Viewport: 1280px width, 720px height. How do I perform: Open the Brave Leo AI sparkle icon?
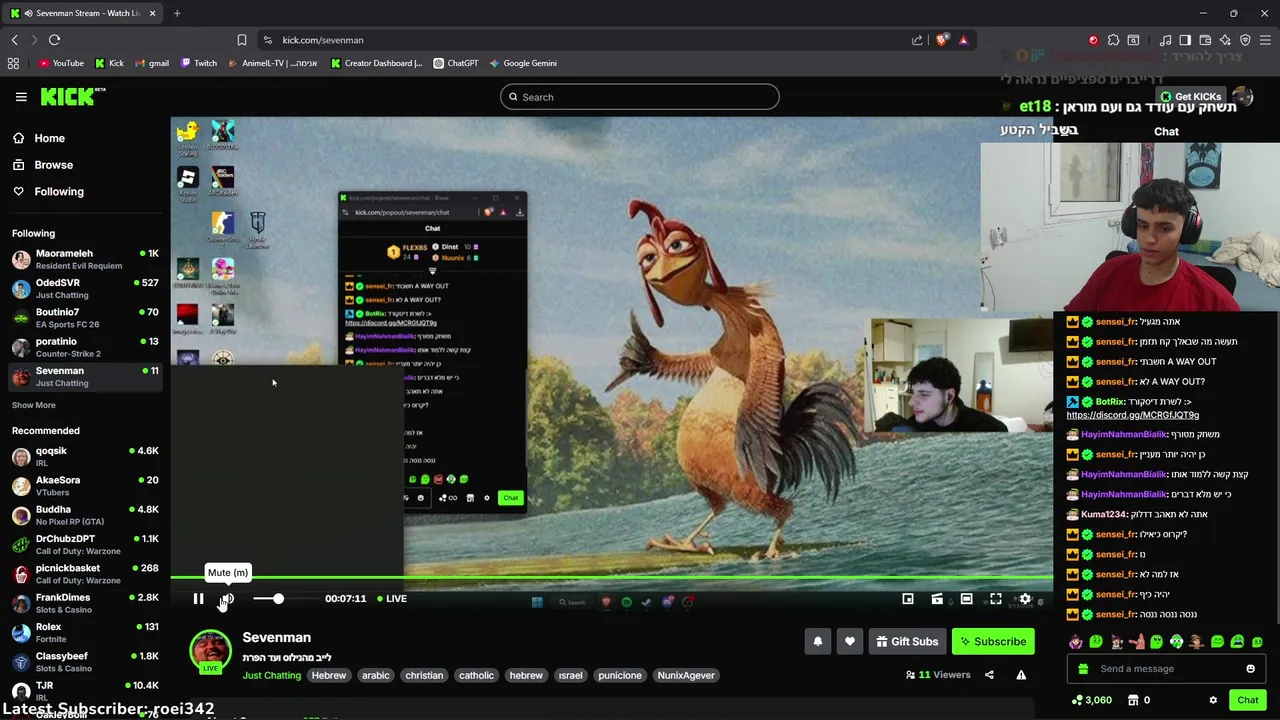point(1225,40)
